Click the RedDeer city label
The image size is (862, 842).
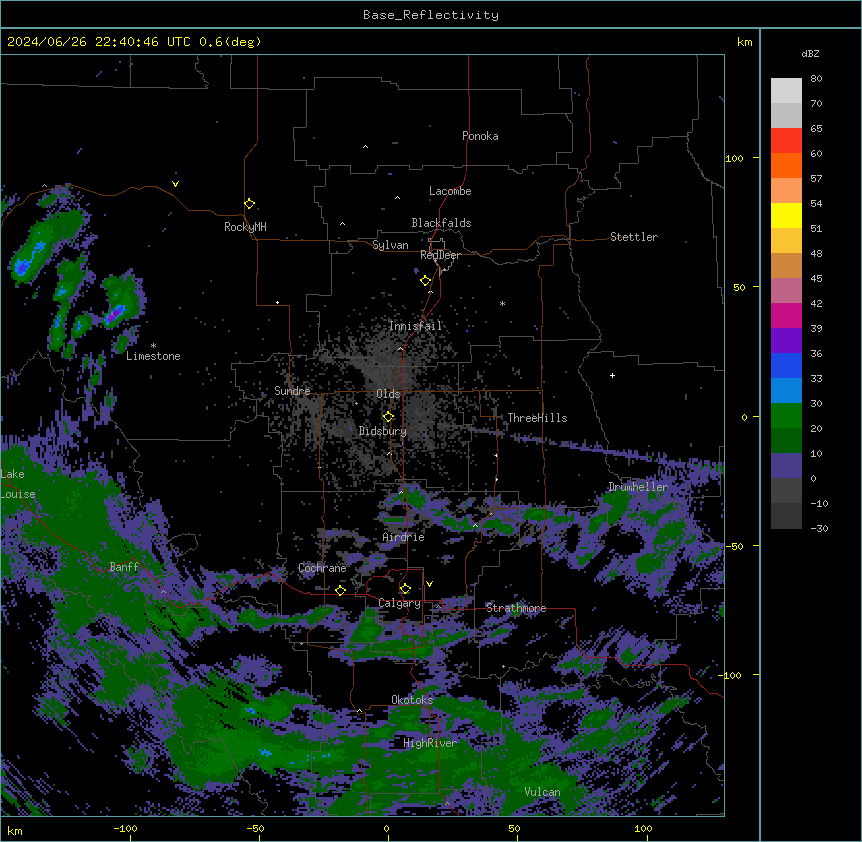click(440, 255)
